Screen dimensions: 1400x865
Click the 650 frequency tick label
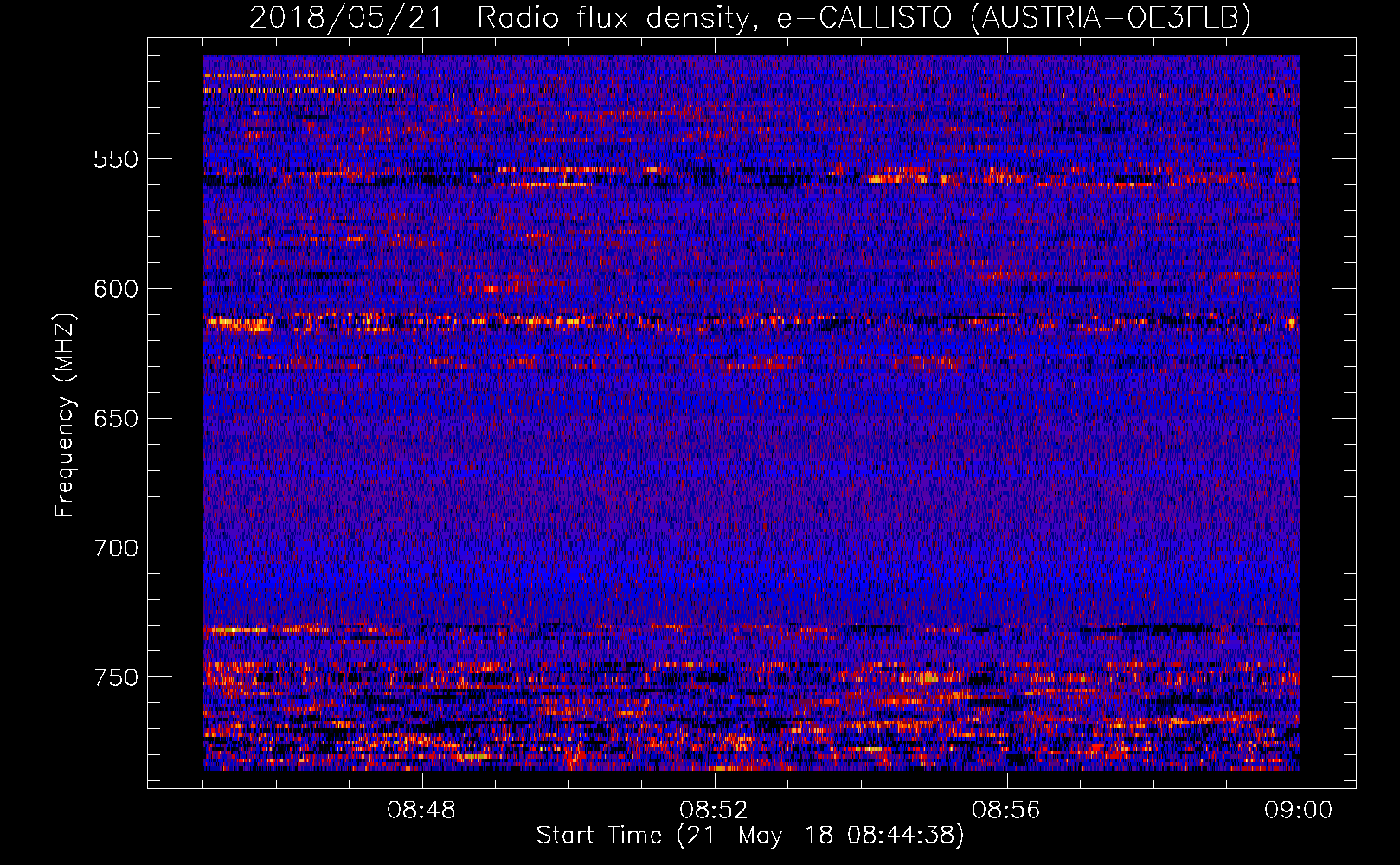[115, 419]
